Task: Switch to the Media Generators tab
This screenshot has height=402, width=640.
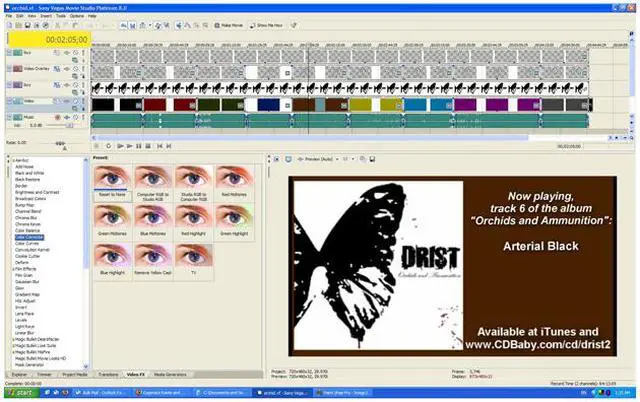Action: [166, 374]
